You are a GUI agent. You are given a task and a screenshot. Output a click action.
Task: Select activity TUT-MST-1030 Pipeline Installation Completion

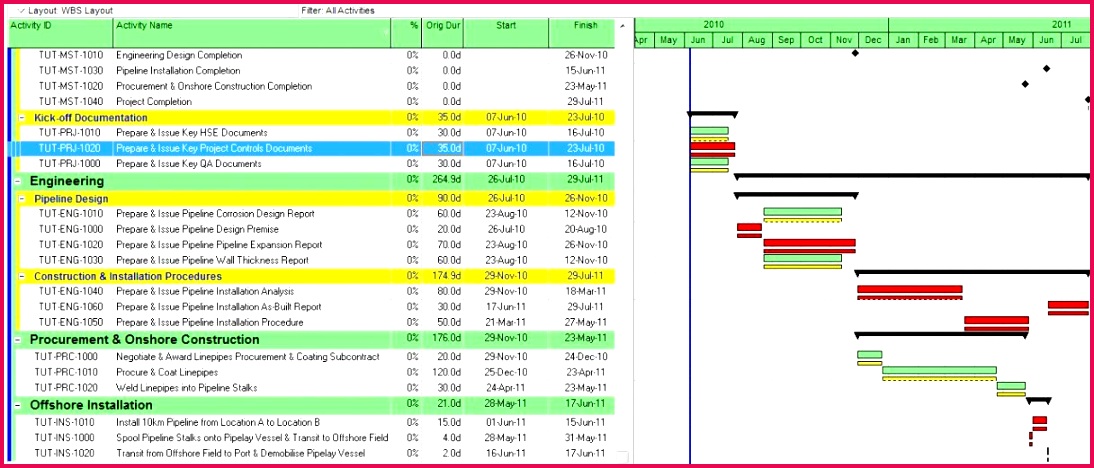[318, 70]
